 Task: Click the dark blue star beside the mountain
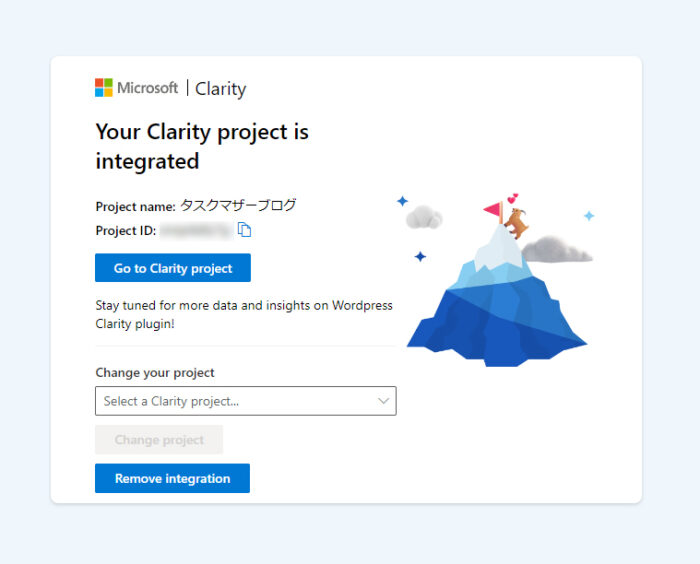(x=420, y=256)
